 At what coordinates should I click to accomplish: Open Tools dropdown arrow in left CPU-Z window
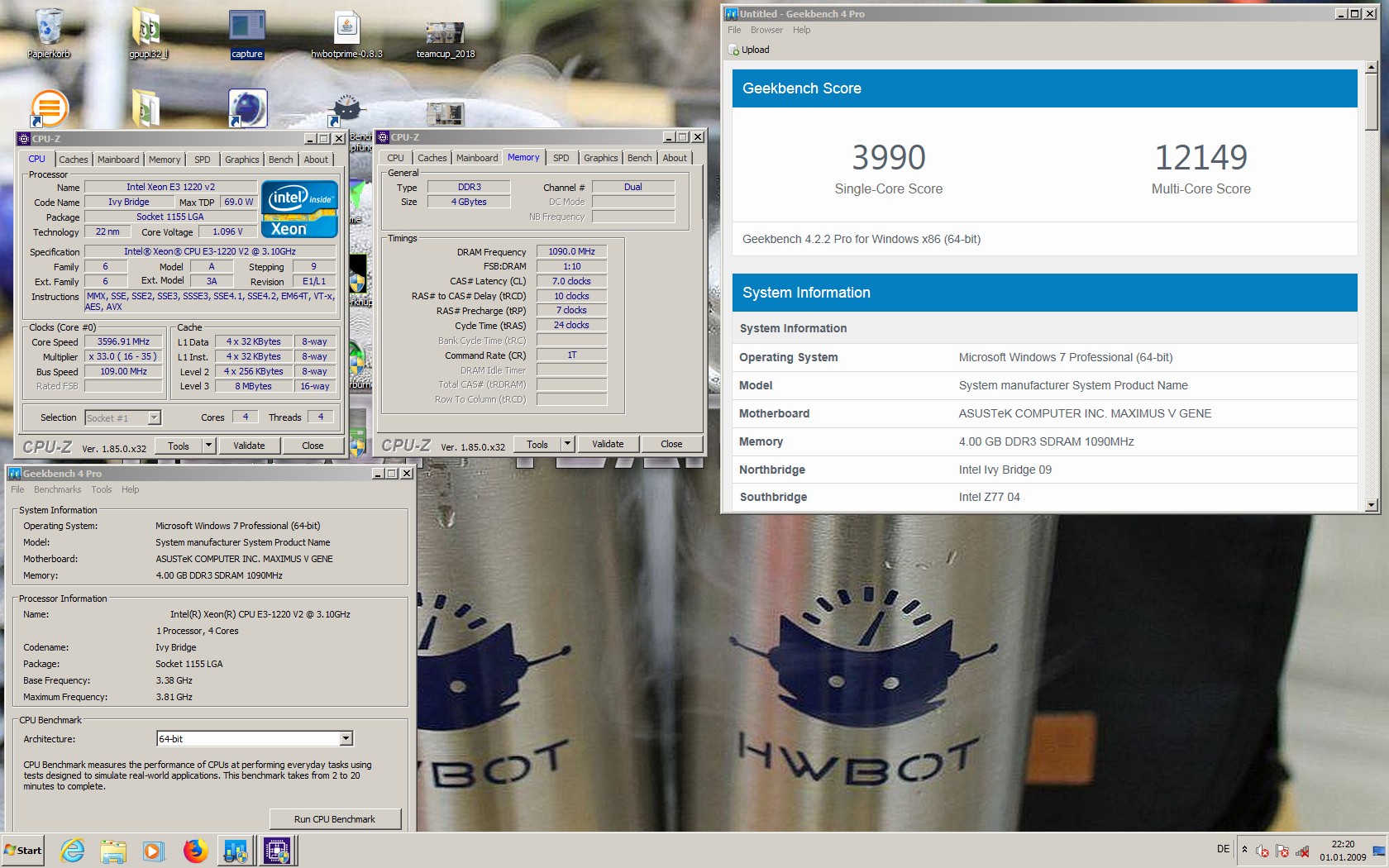[x=208, y=446]
